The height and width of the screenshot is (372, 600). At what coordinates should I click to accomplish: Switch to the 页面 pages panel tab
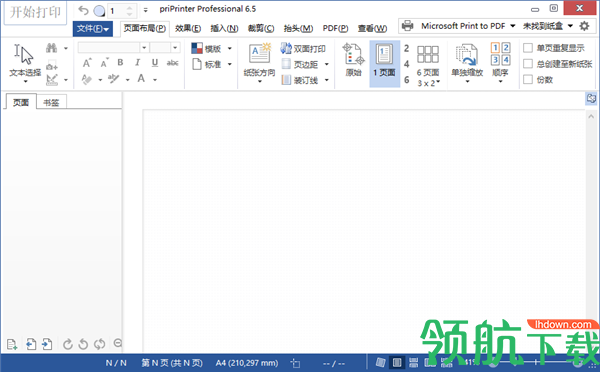point(21,102)
